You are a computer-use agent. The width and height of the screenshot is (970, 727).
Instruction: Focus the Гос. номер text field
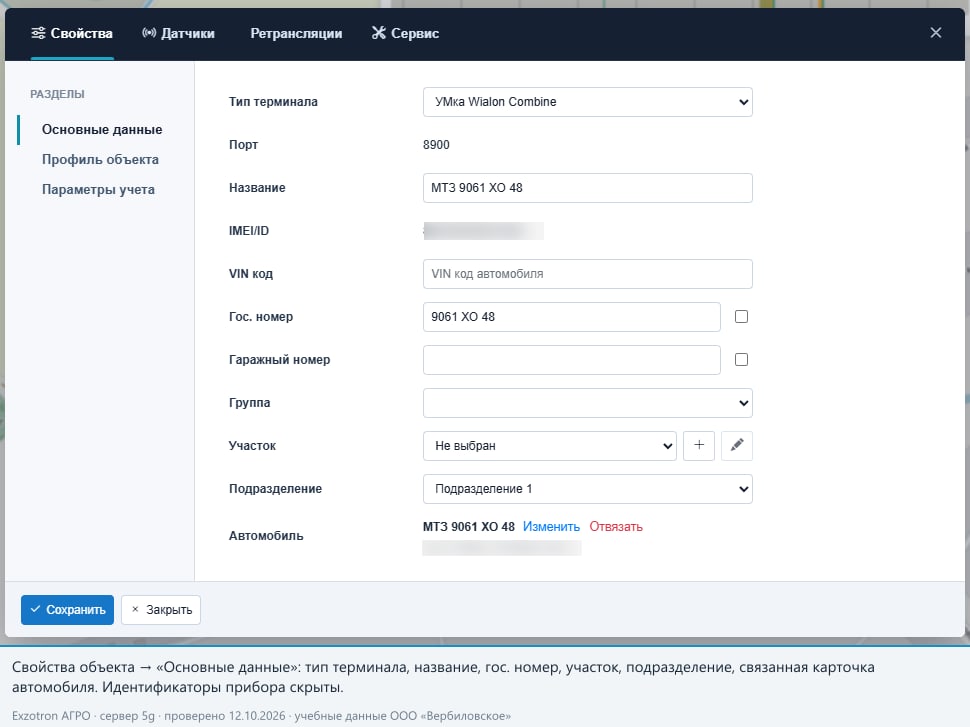(x=572, y=317)
